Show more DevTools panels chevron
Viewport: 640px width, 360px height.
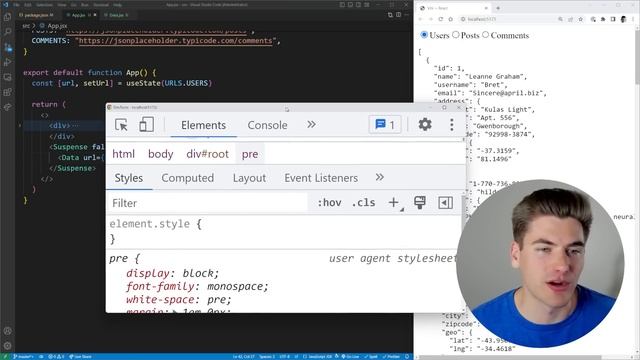coord(311,124)
